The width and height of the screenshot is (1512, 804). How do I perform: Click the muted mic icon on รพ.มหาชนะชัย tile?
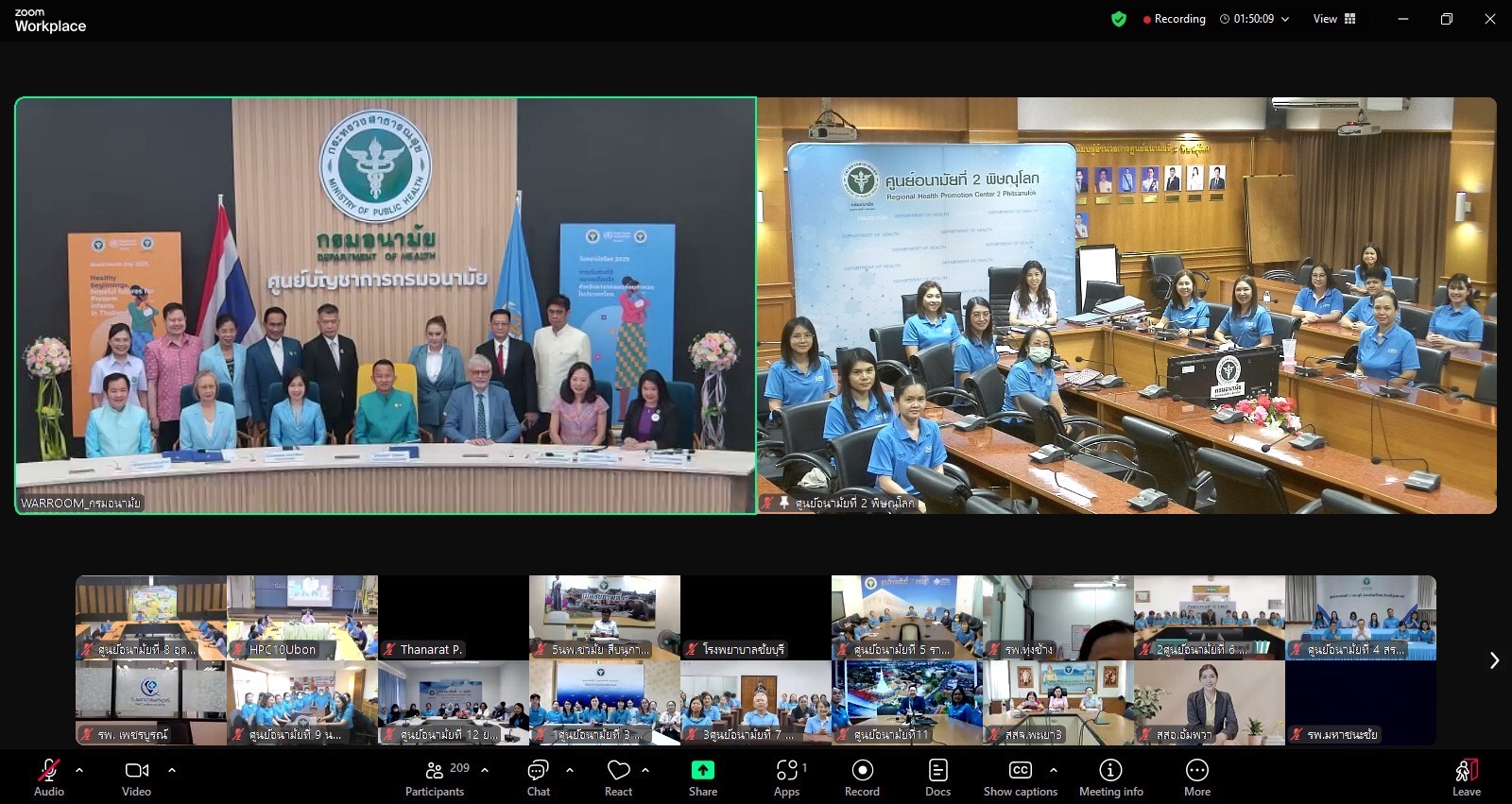coord(1297,734)
